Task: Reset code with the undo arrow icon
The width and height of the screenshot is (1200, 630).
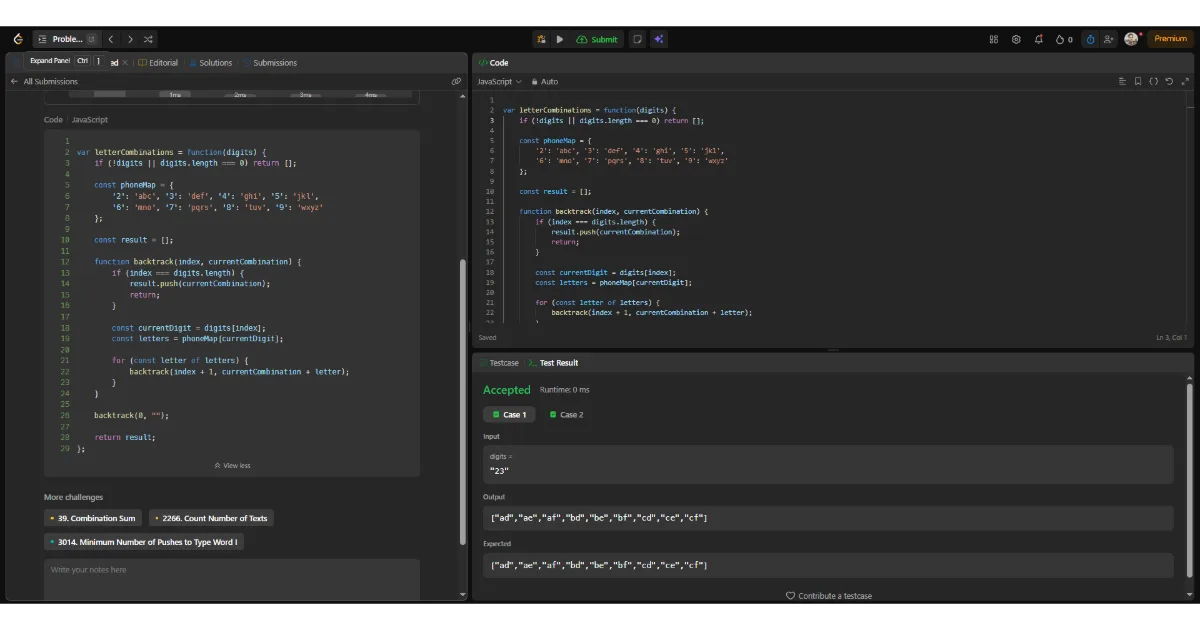Action: pyautogui.click(x=1170, y=82)
